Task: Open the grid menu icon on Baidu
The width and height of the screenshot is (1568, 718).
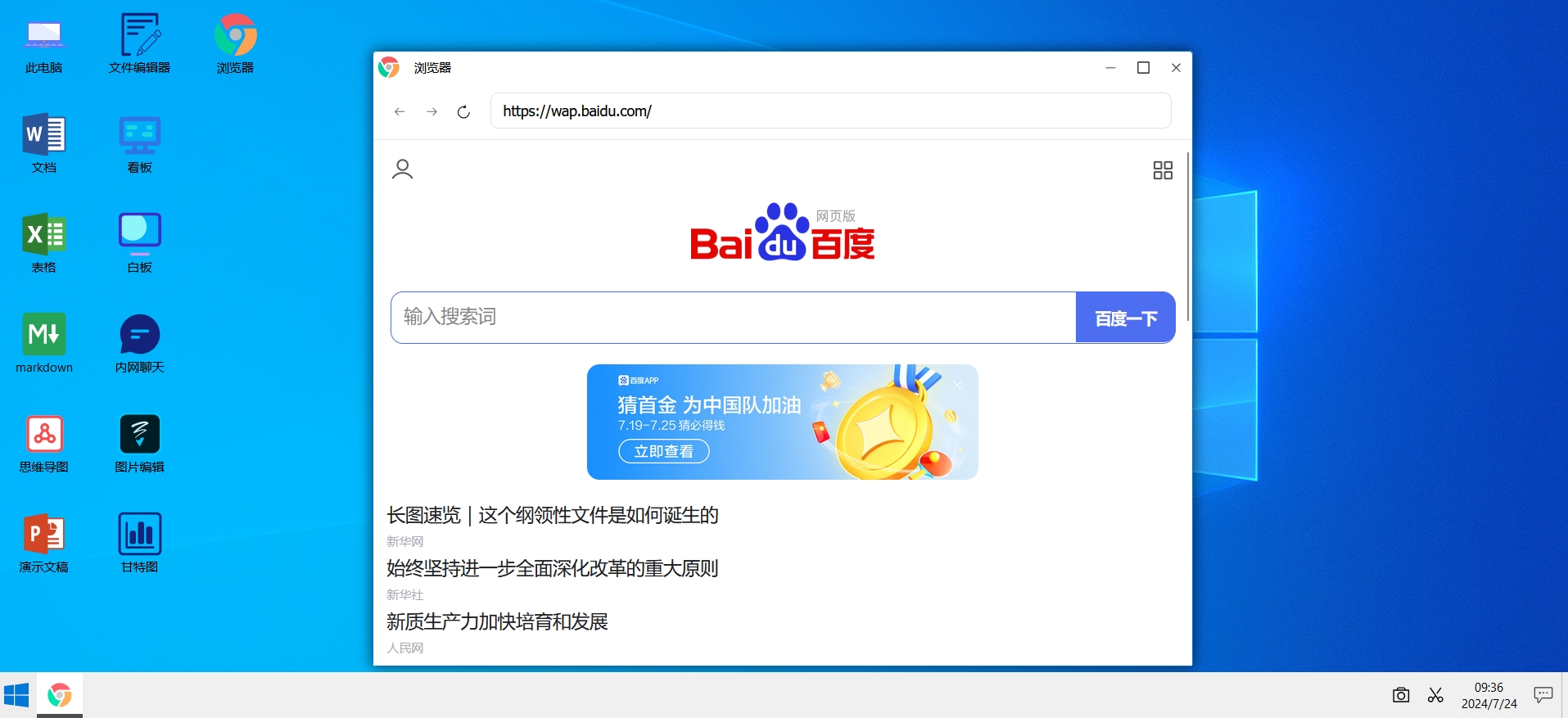Action: point(1163,170)
